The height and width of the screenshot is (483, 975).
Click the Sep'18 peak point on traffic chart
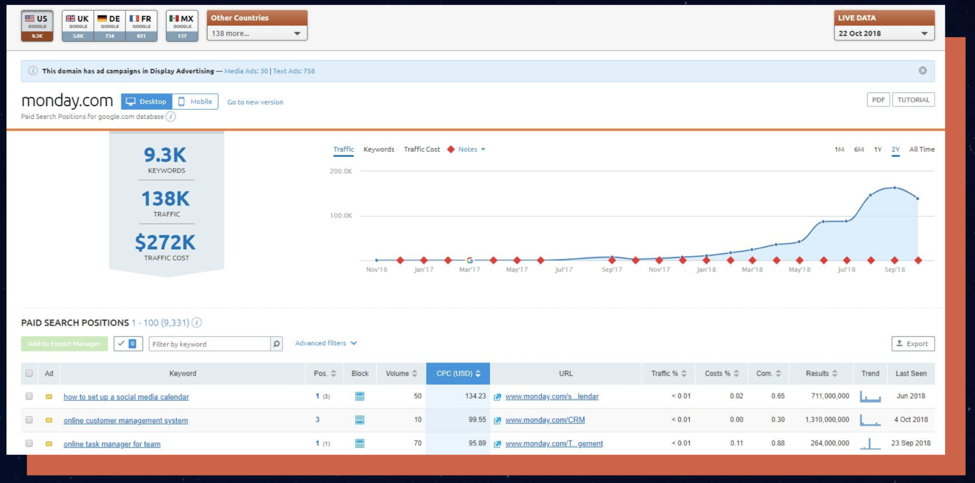pyautogui.click(x=894, y=188)
